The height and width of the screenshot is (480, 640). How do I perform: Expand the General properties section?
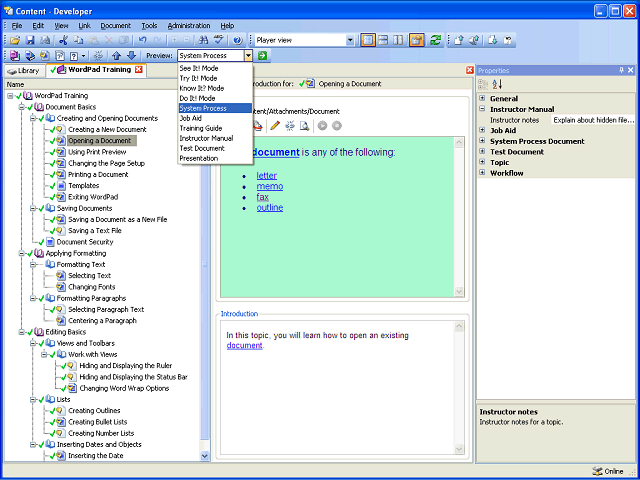(x=482, y=98)
